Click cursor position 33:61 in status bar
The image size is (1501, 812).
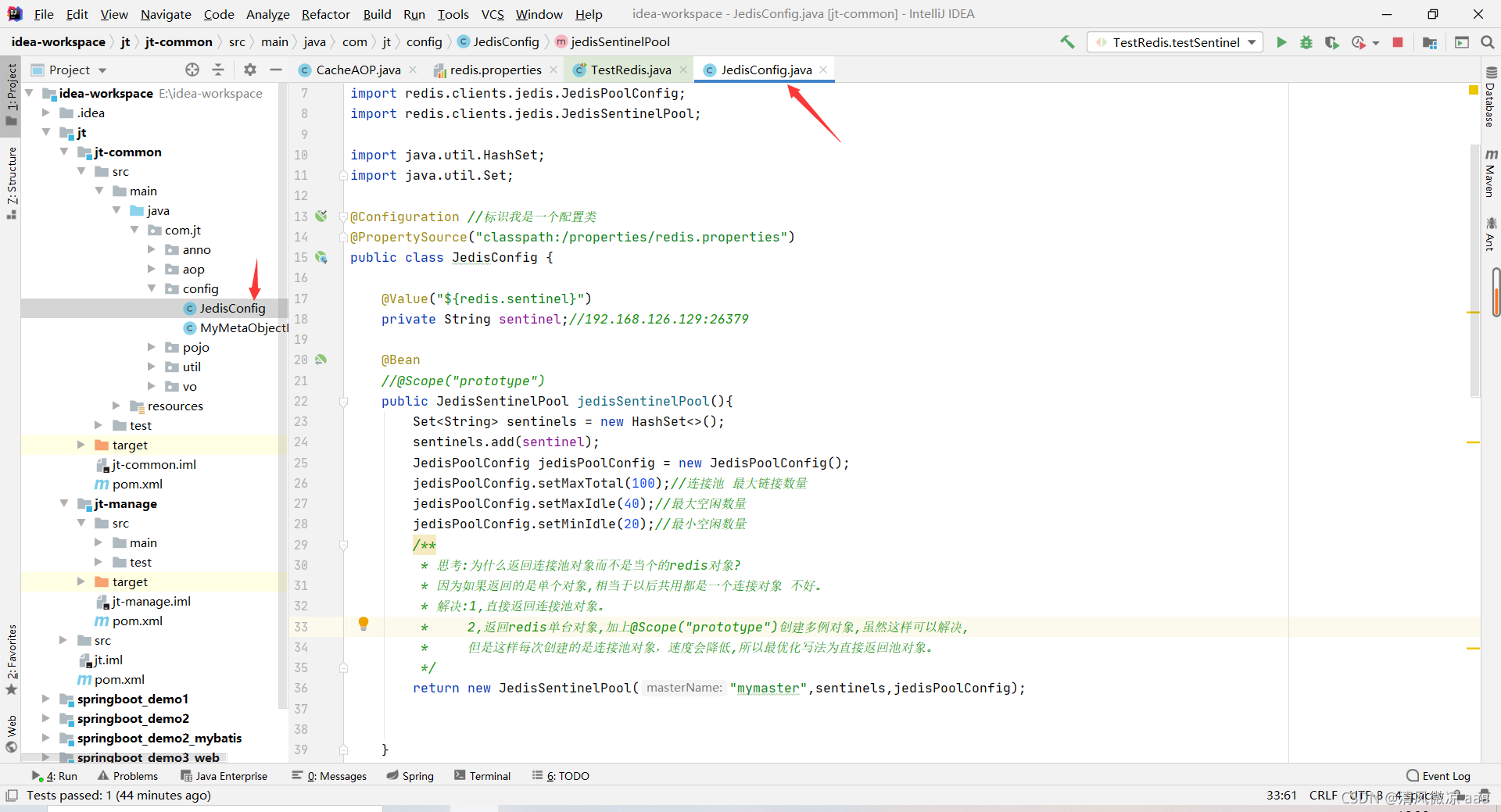coord(1281,796)
